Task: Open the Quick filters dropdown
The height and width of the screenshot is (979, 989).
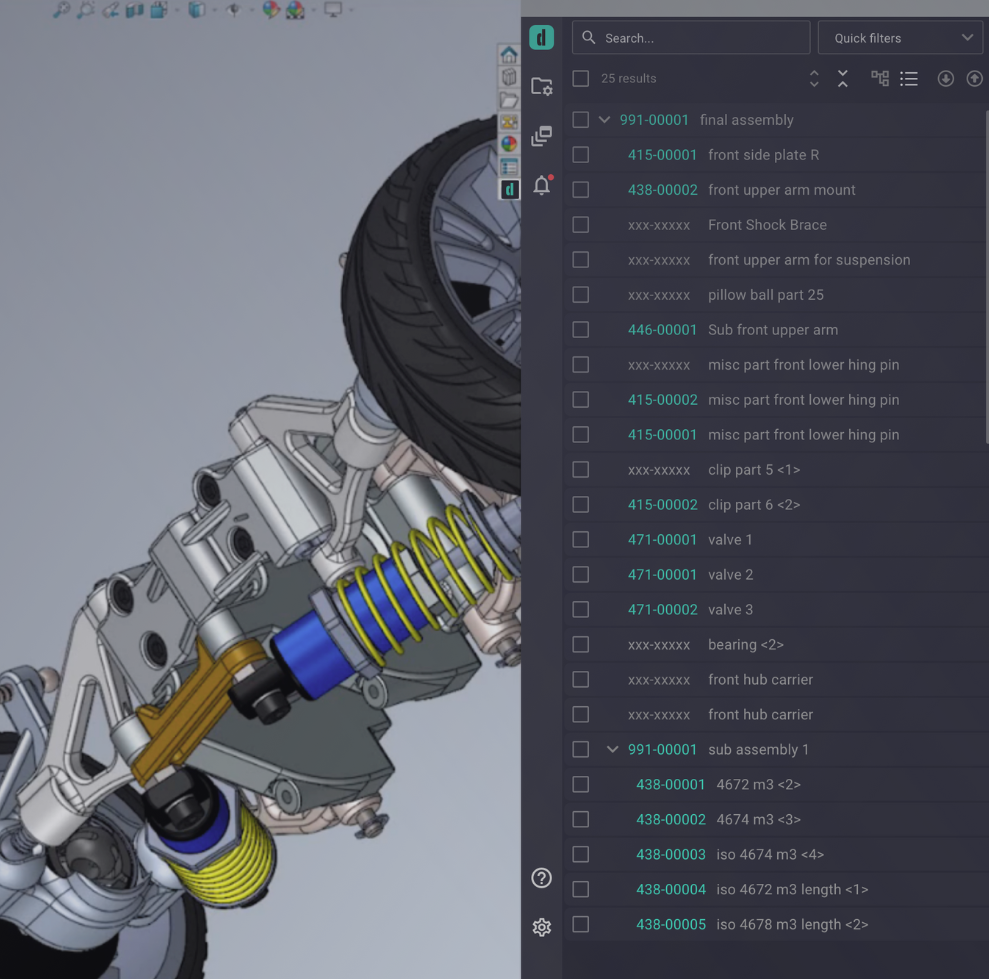Action: 900,38
